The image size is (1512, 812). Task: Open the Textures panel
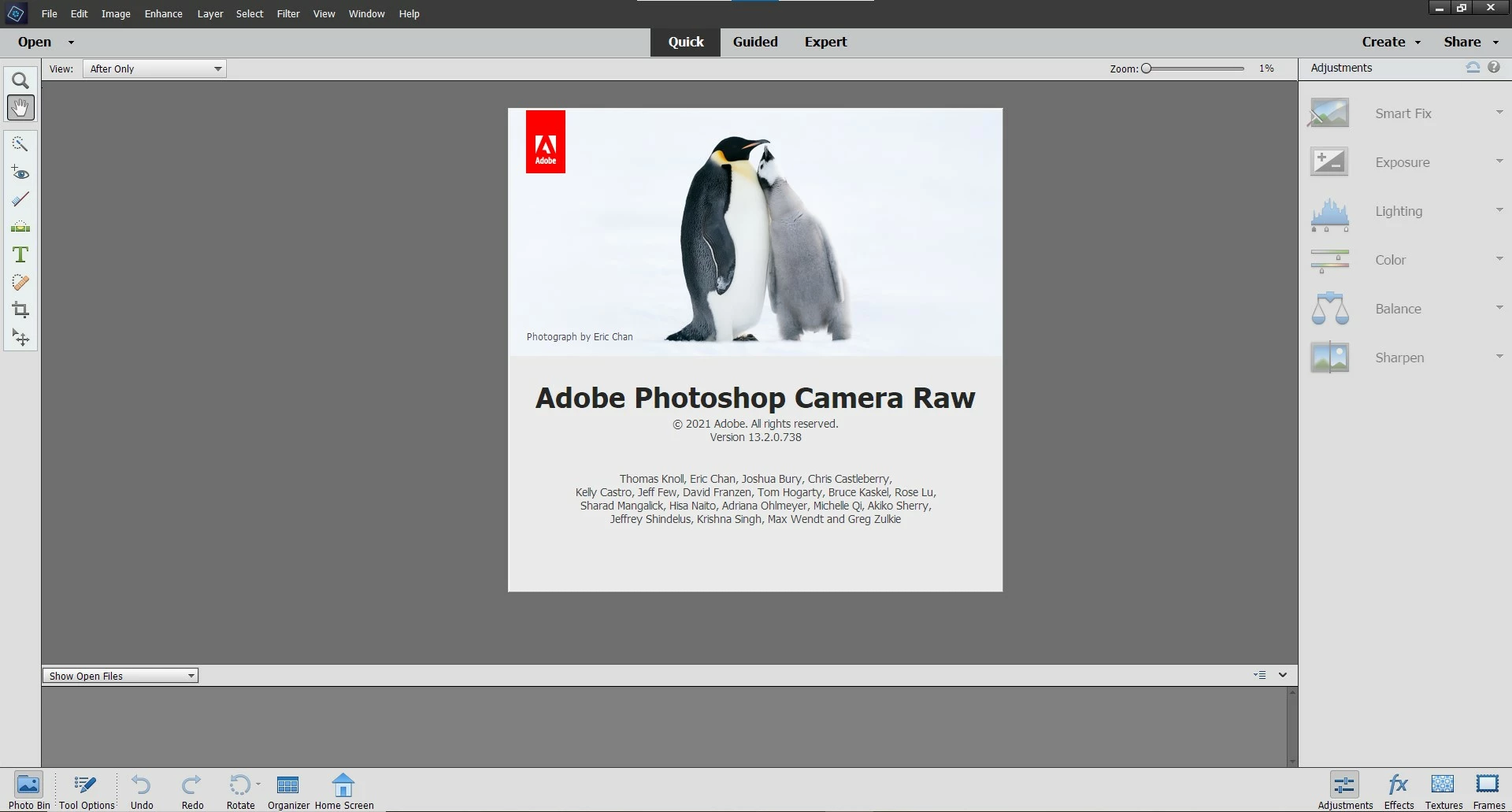point(1443,791)
